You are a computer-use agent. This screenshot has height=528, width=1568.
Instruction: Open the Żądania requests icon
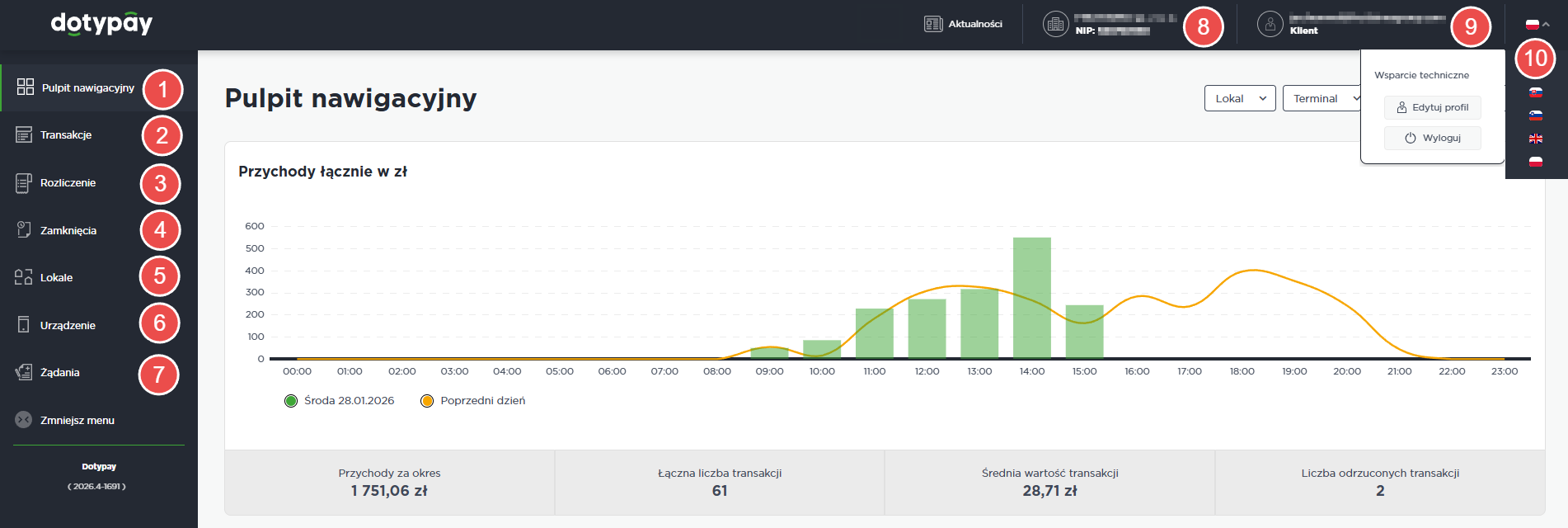pos(24,372)
